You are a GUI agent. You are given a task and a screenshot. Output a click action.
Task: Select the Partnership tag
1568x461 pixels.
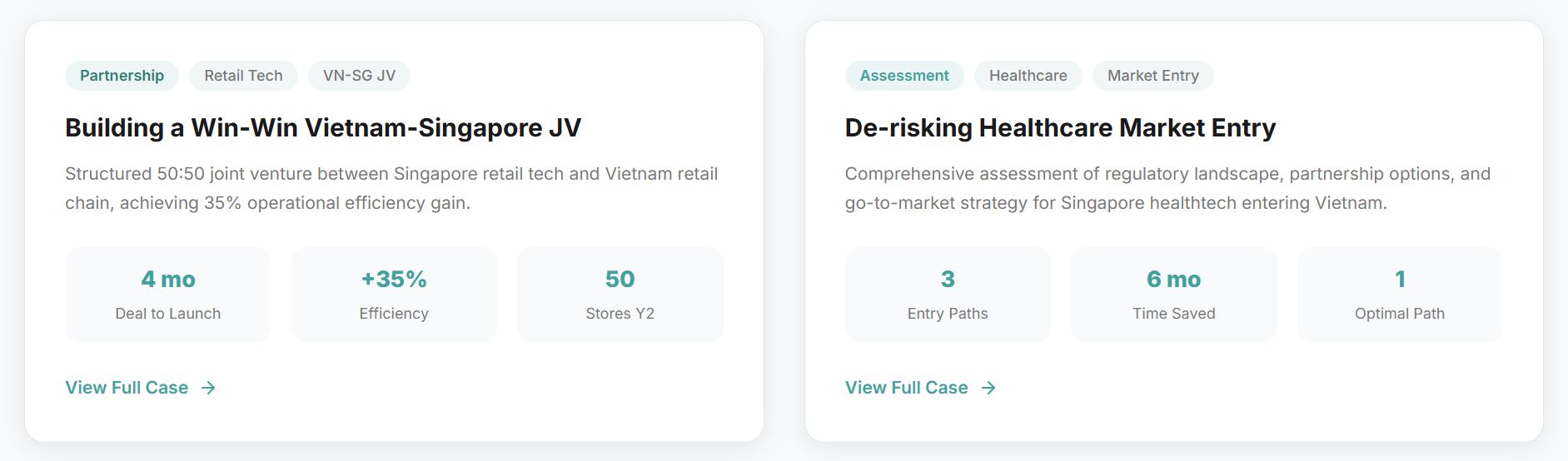point(122,76)
